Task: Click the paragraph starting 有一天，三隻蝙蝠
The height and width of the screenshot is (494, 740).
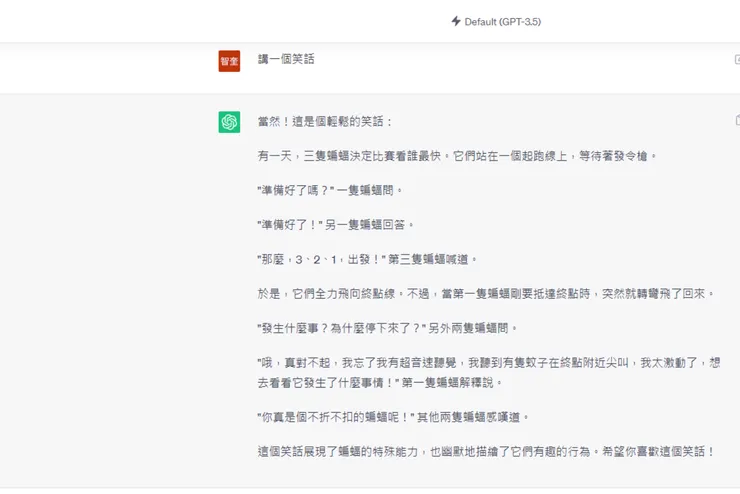Action: point(457,156)
